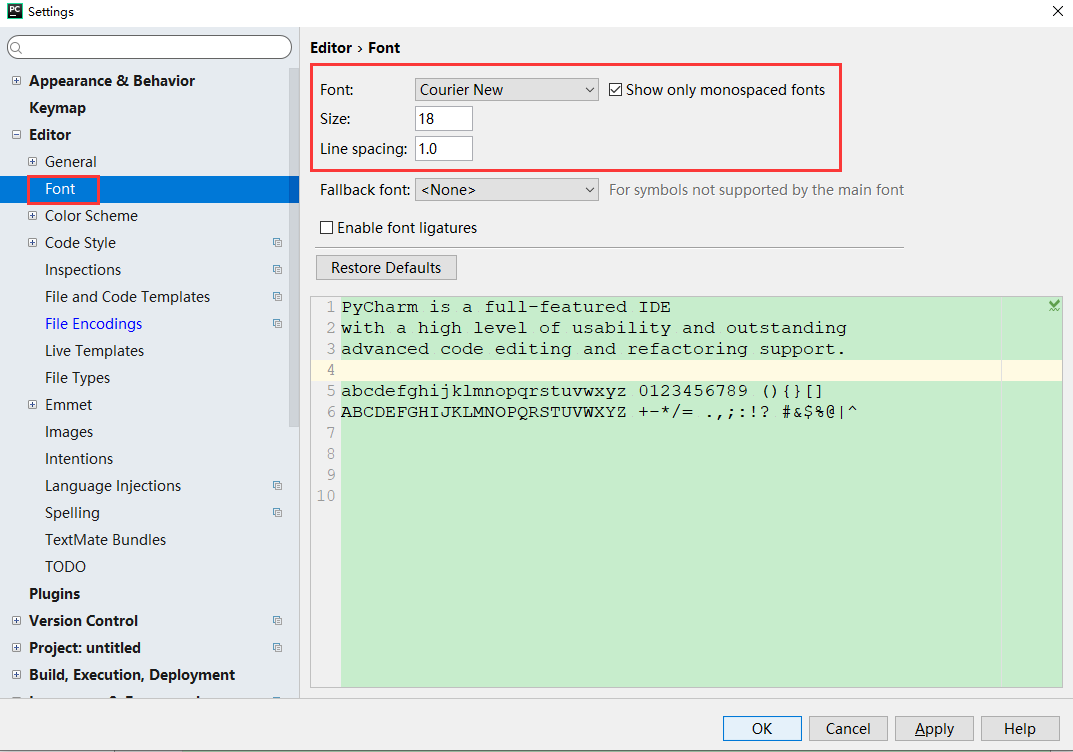Click the OK button
1073x752 pixels.
(762, 729)
